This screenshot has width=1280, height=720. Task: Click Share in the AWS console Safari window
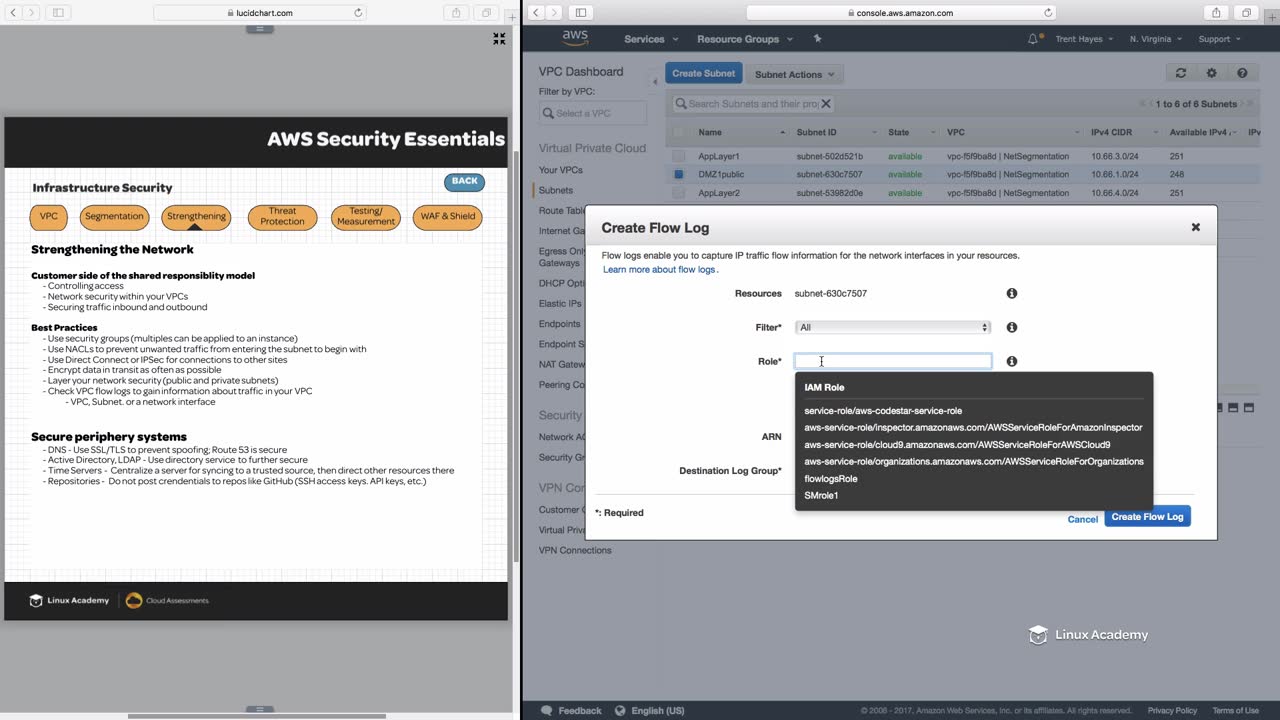1216,13
